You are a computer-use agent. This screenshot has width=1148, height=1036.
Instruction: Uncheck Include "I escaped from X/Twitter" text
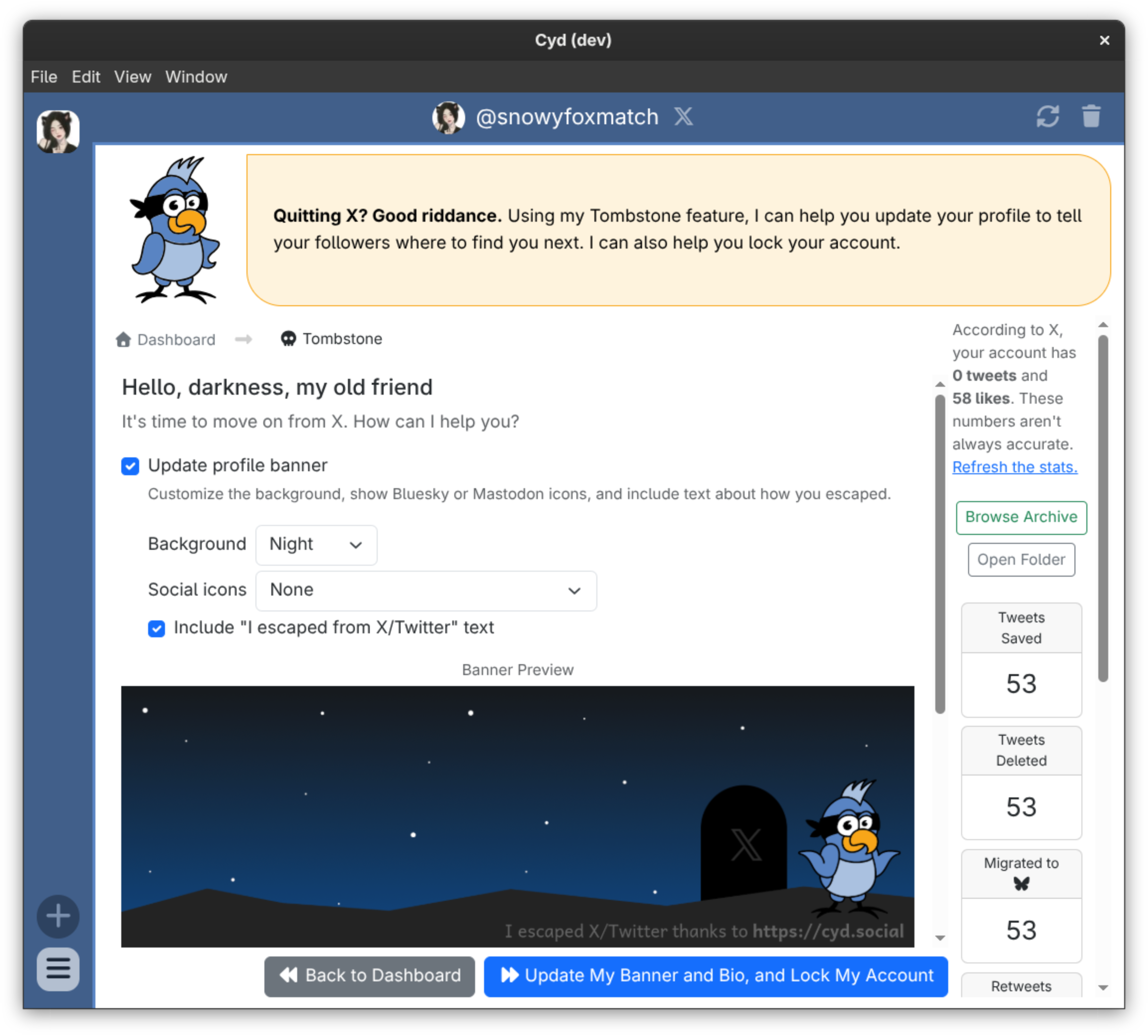pyautogui.click(x=157, y=628)
